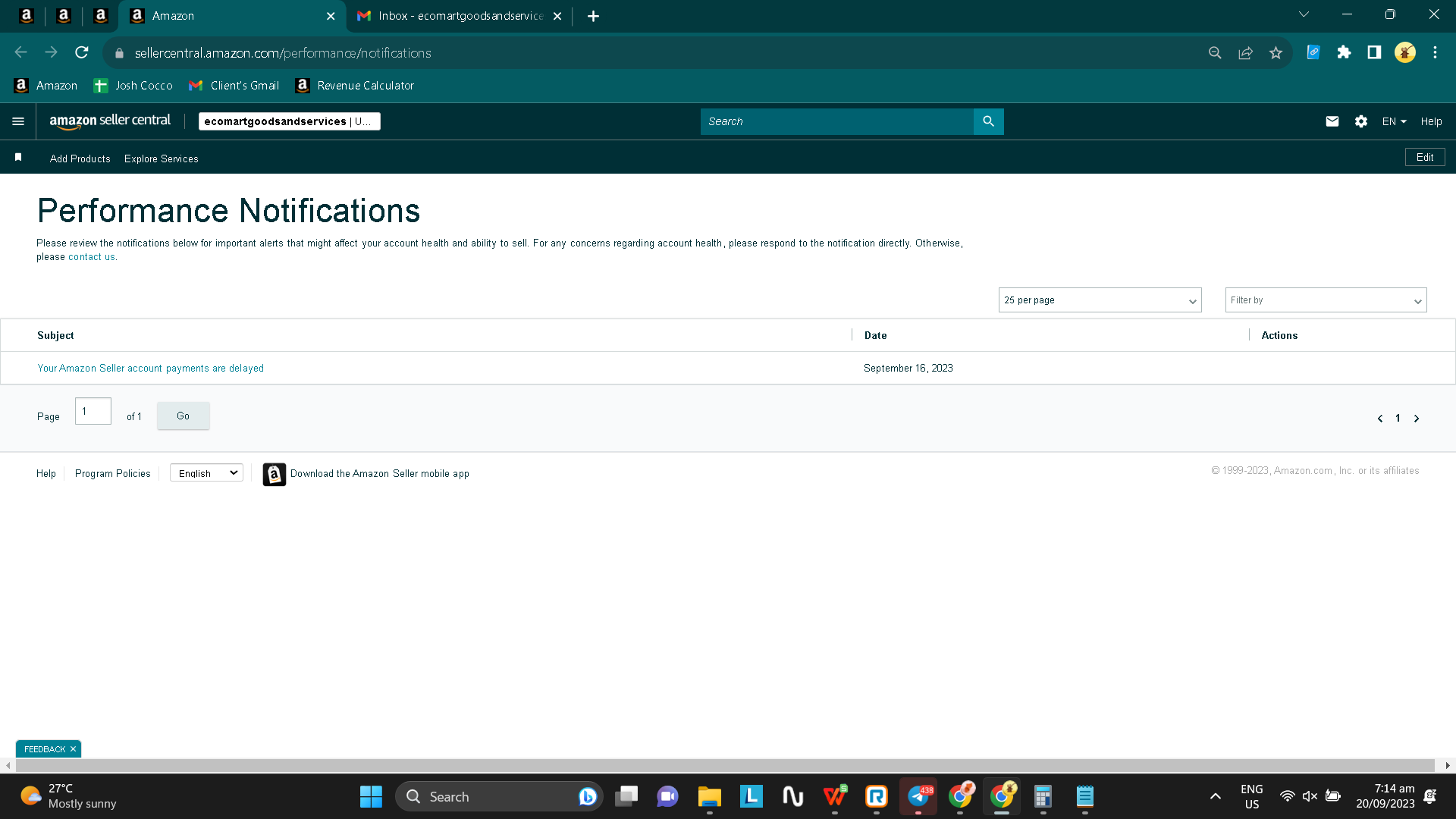Click Download the Amazon Seller mobile app

pos(380,473)
